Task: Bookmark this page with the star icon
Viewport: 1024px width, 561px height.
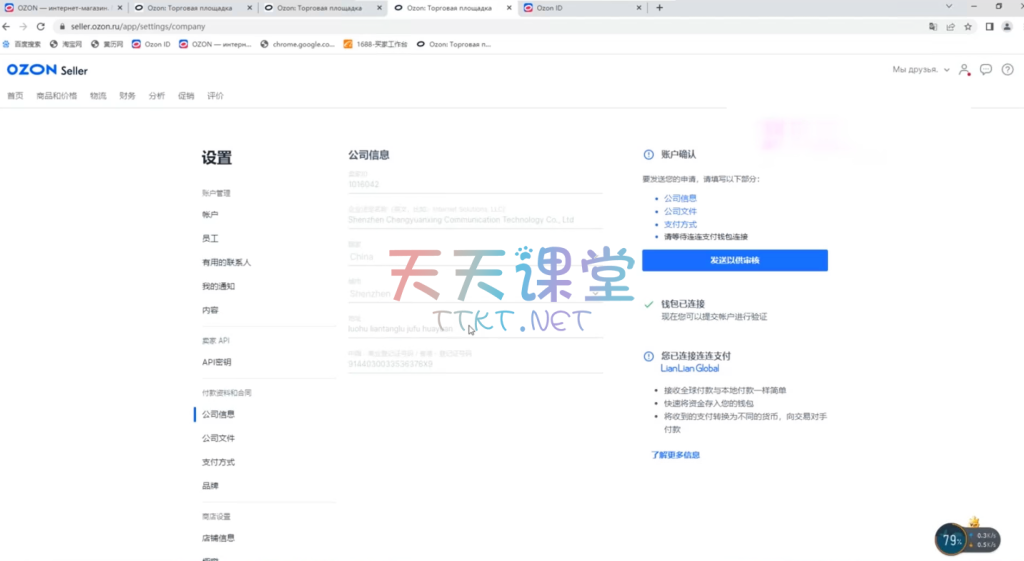Action: 968,27
